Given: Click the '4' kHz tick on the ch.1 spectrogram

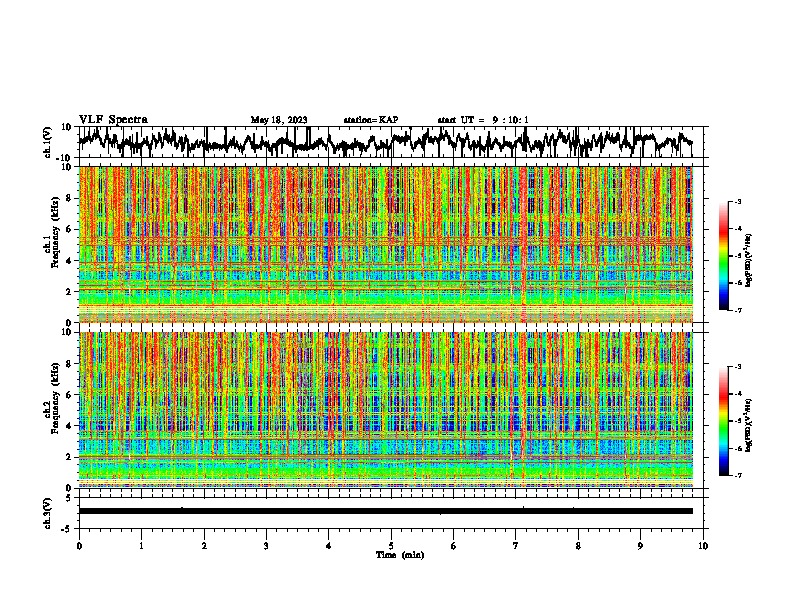Looking at the screenshot, I should [x=69, y=261].
